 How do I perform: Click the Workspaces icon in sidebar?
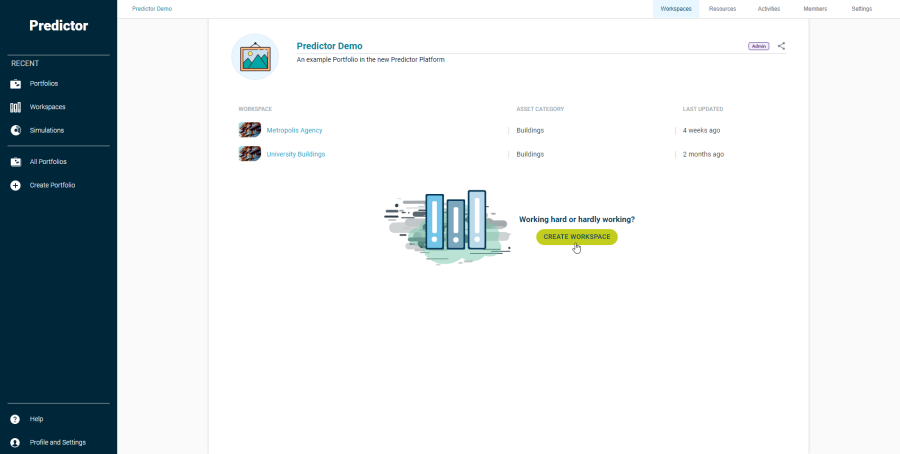click(x=15, y=107)
